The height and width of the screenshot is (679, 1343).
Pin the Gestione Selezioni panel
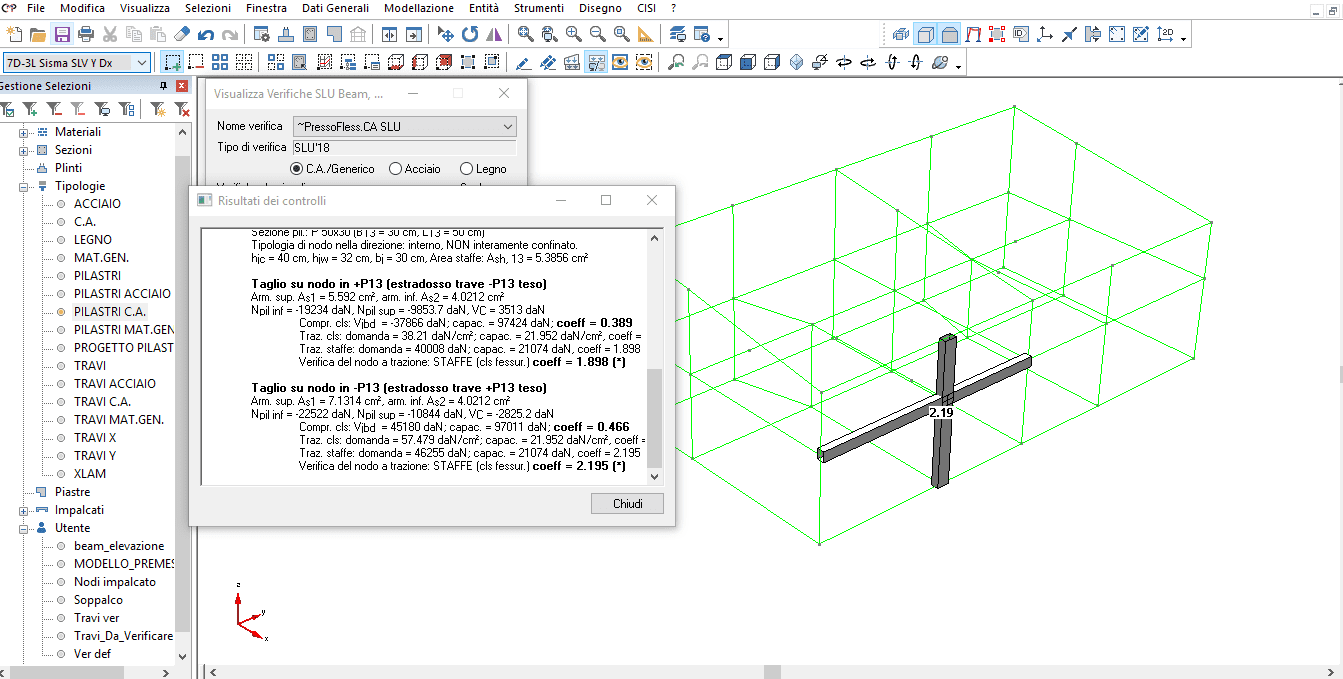[x=163, y=86]
